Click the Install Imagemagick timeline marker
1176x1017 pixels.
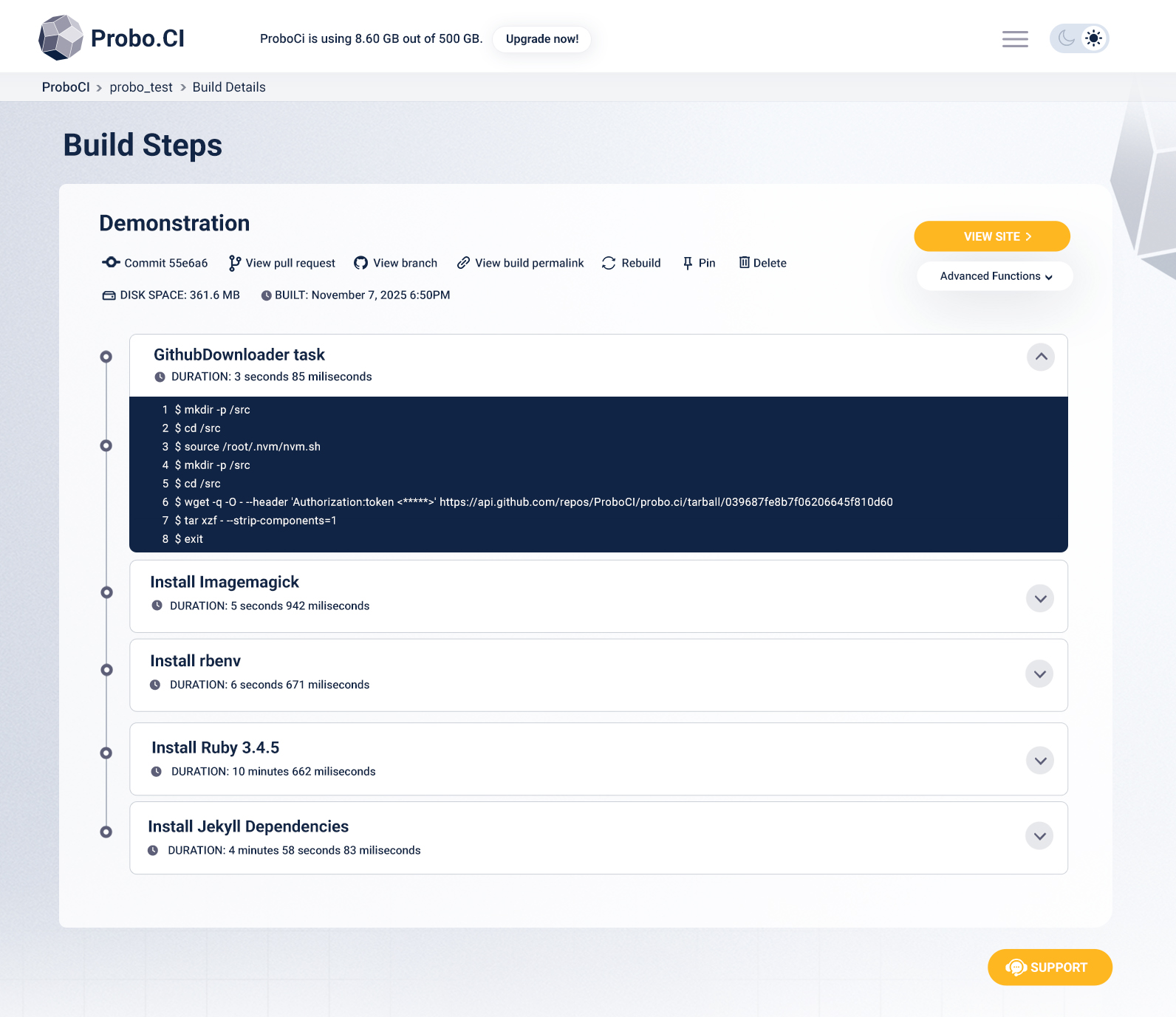point(107,592)
